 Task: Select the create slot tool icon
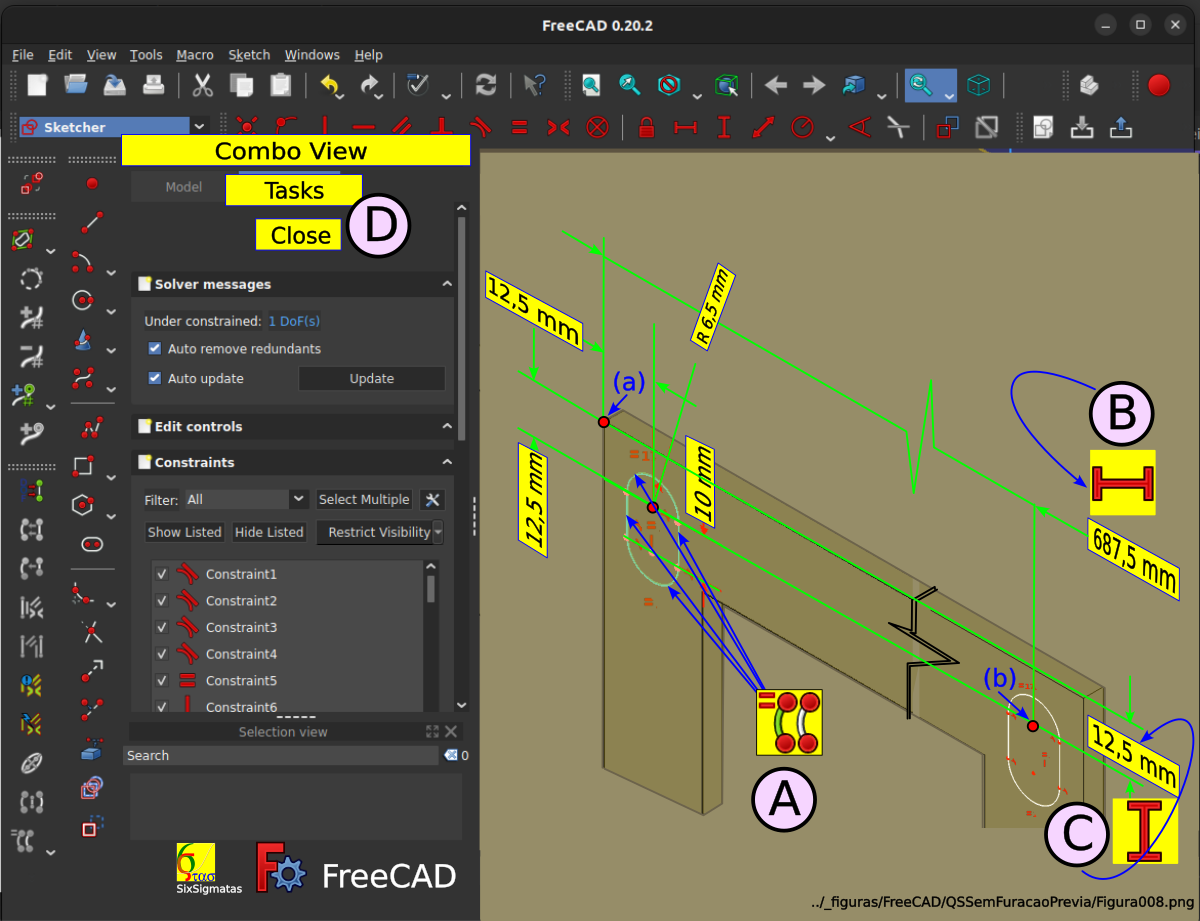click(92, 544)
